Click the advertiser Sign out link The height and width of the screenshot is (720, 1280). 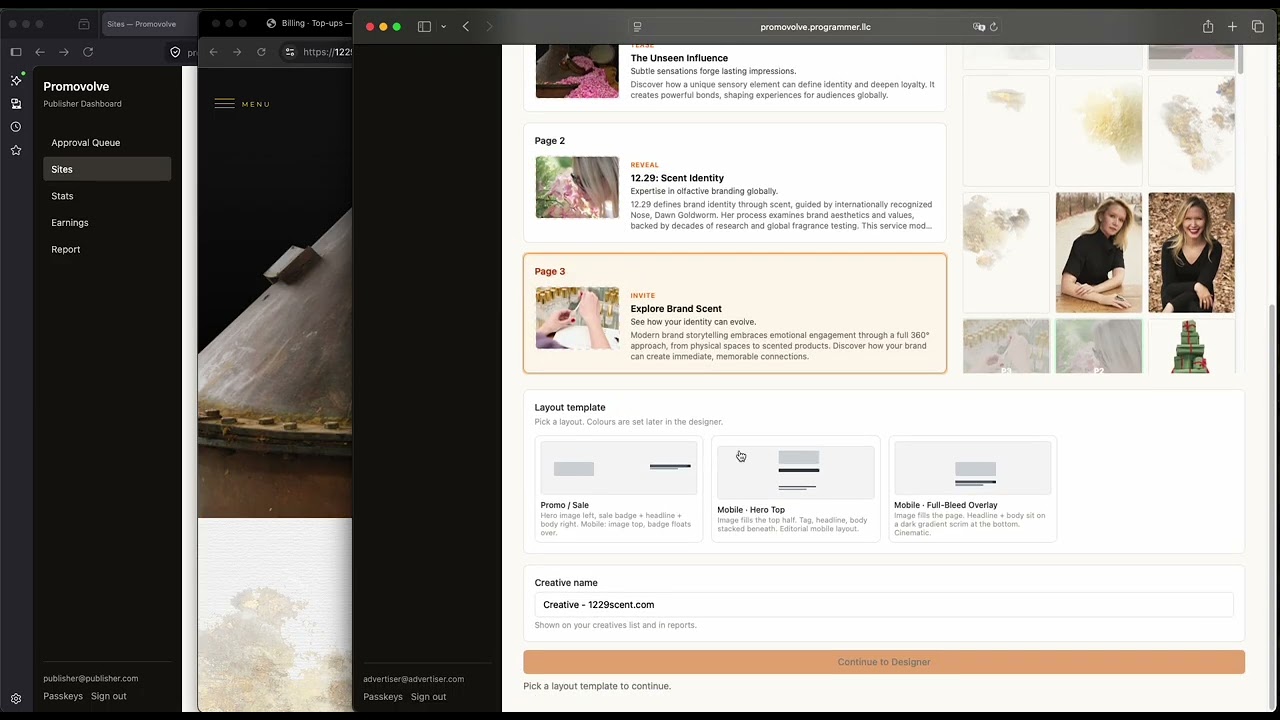[x=428, y=697]
